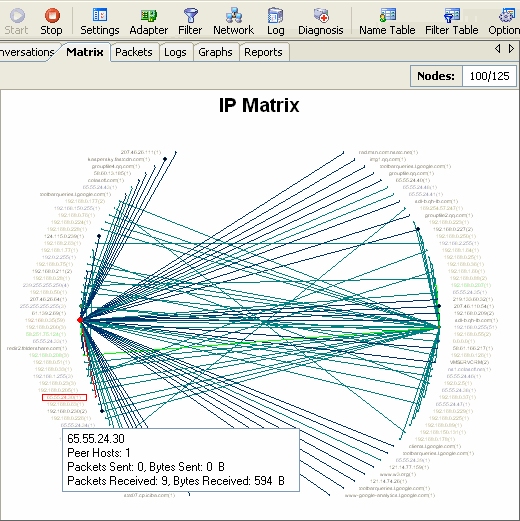Open the Graphs tab
The height and width of the screenshot is (521, 520).
tap(215, 52)
